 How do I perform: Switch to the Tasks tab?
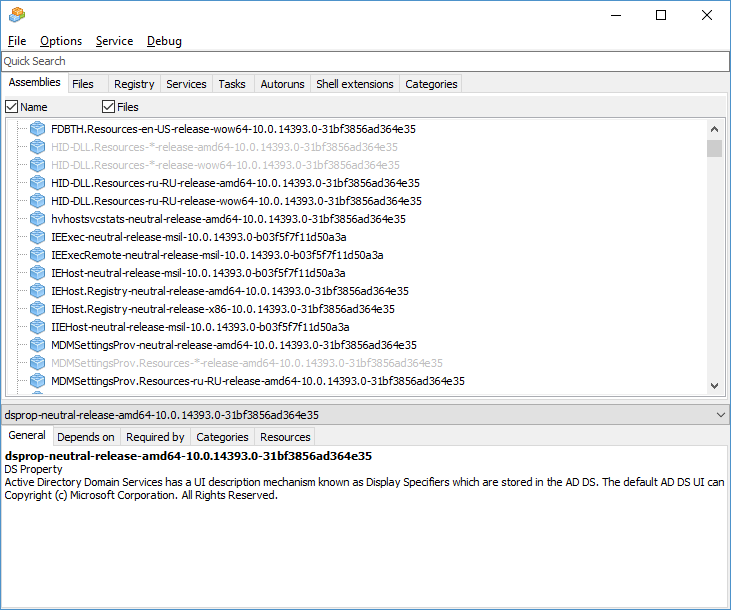pos(232,84)
